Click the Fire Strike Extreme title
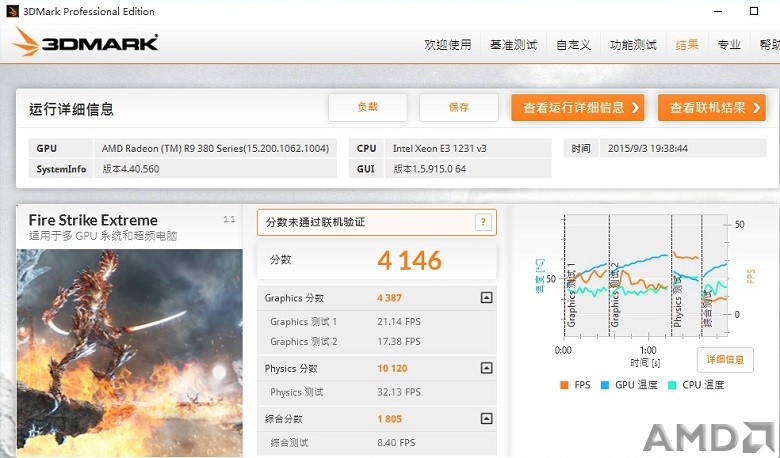The image size is (780, 458). (x=93, y=220)
